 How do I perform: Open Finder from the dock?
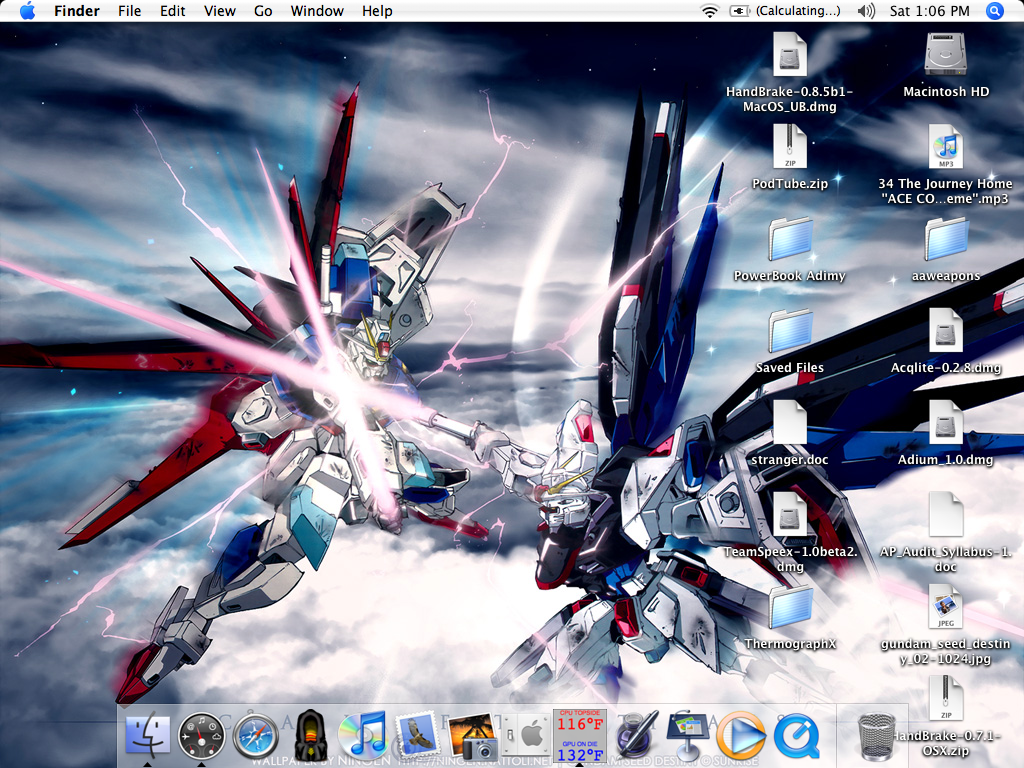[148, 736]
